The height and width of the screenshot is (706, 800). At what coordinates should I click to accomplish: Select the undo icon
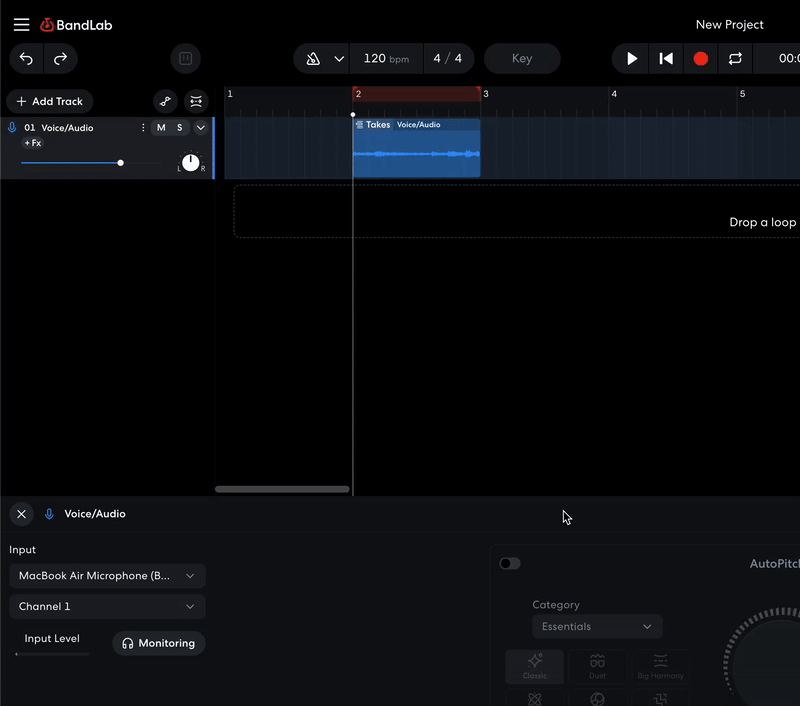point(26,58)
